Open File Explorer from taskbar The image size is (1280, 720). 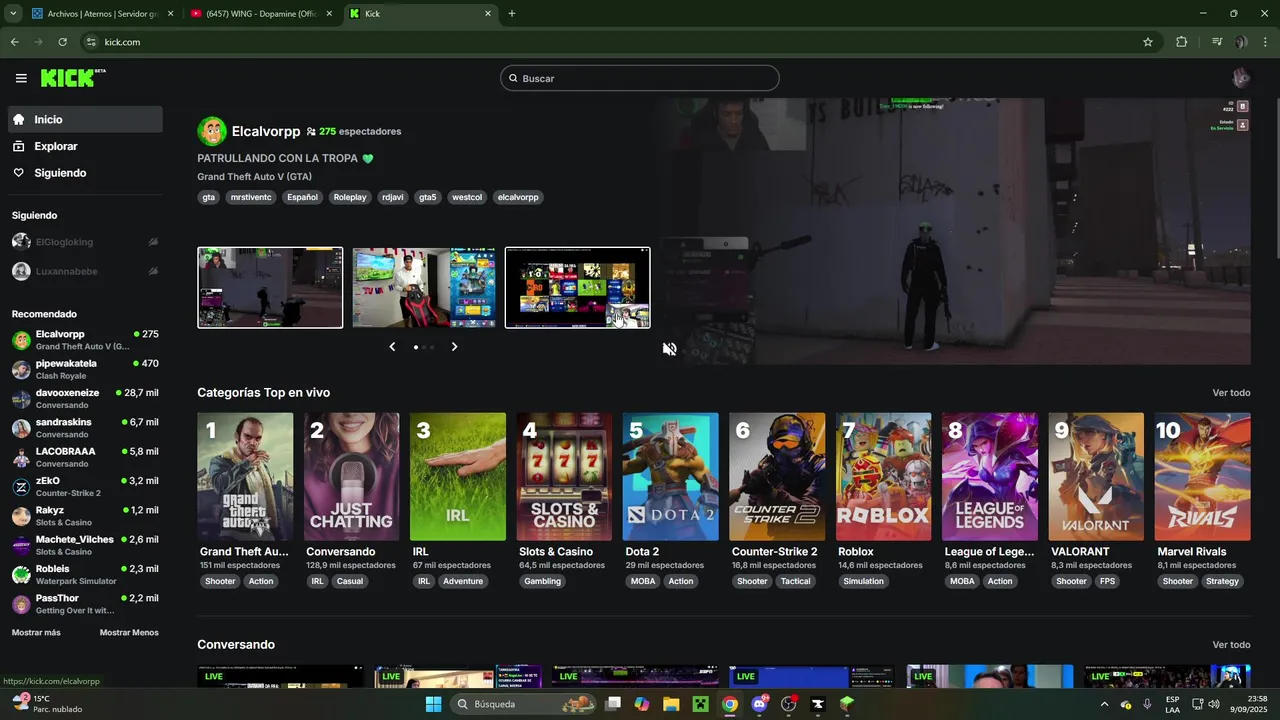click(x=671, y=704)
